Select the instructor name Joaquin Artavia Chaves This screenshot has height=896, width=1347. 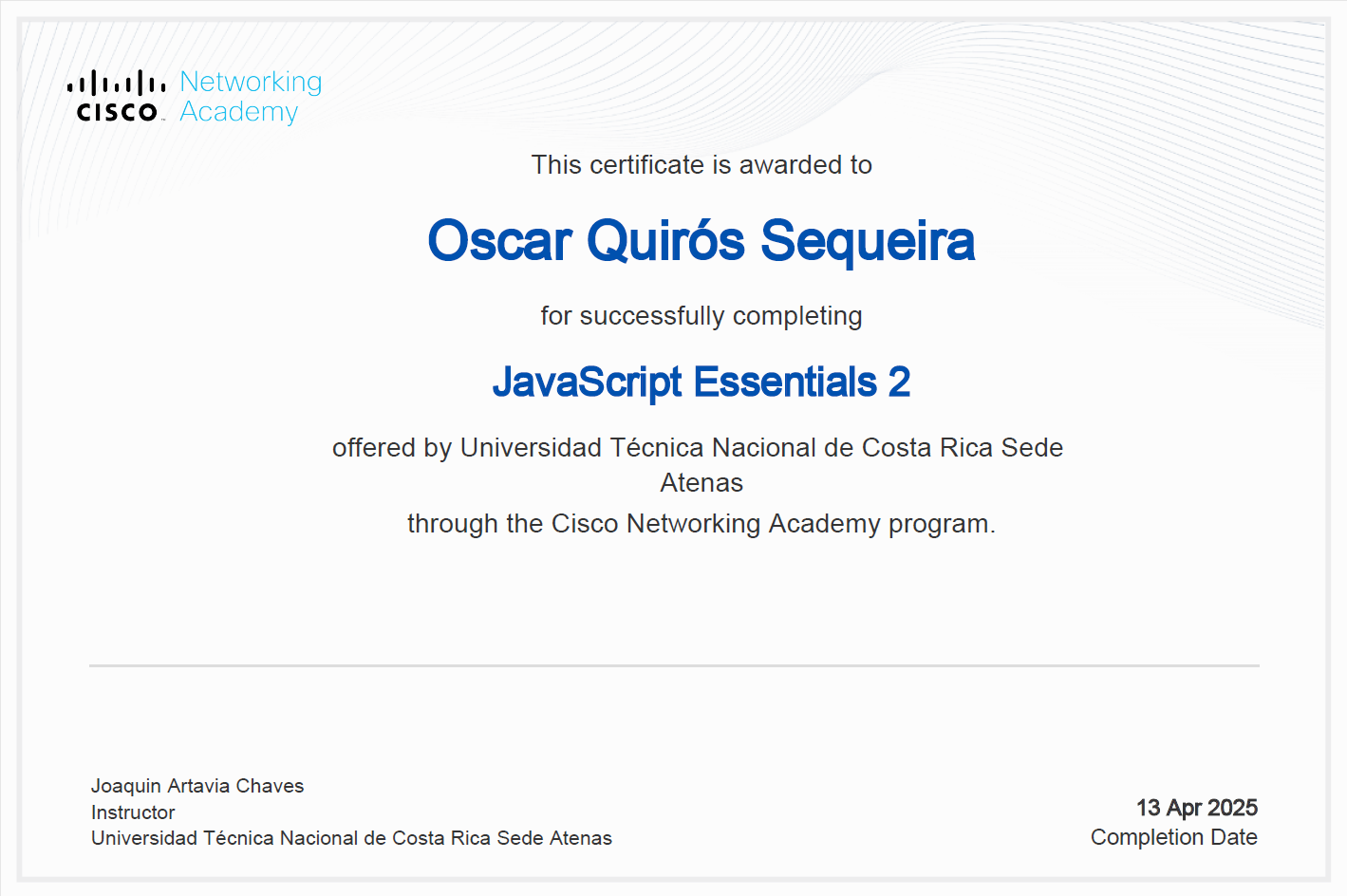(196, 786)
